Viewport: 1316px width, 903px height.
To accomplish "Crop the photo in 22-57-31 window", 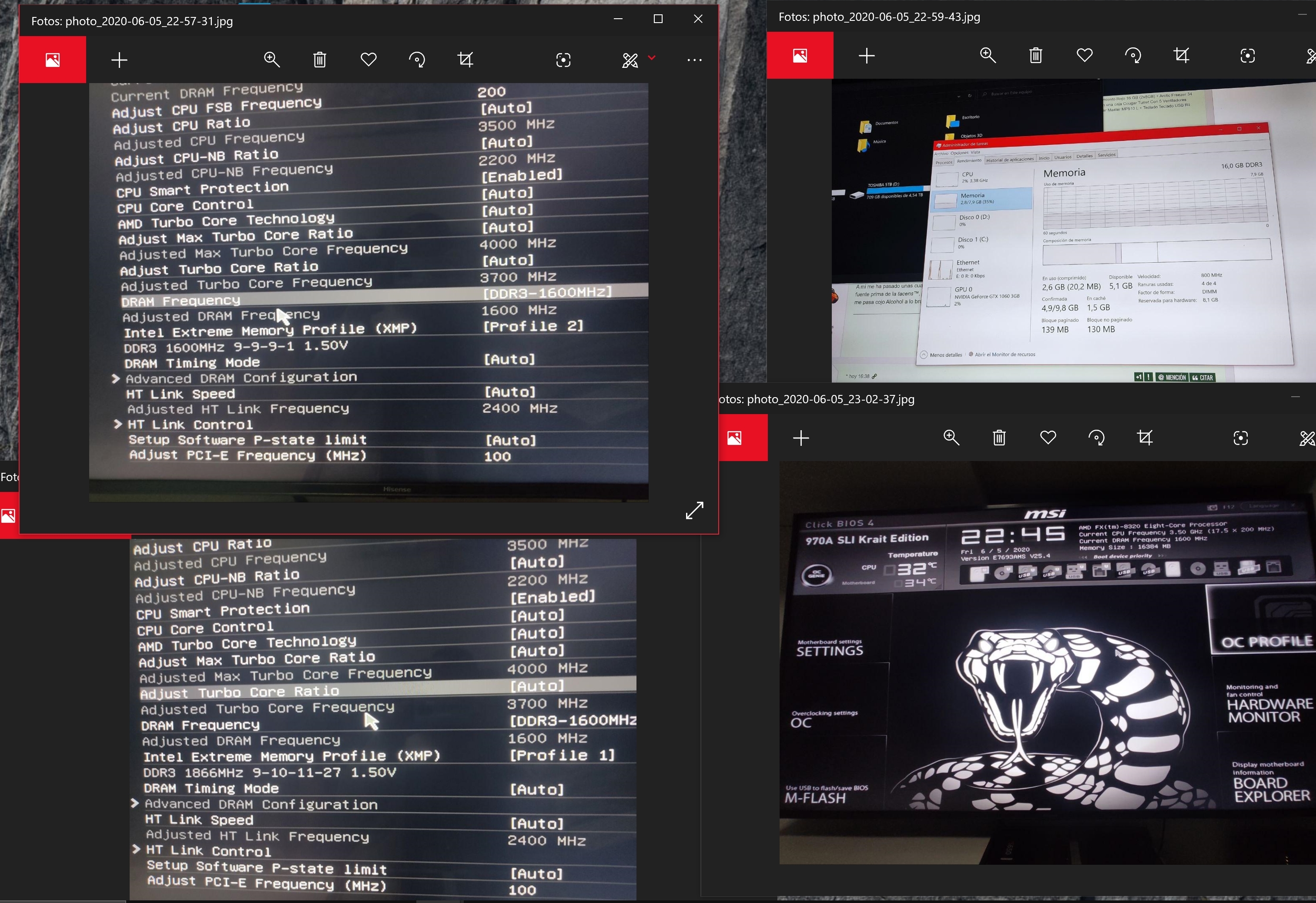I will tap(465, 60).
